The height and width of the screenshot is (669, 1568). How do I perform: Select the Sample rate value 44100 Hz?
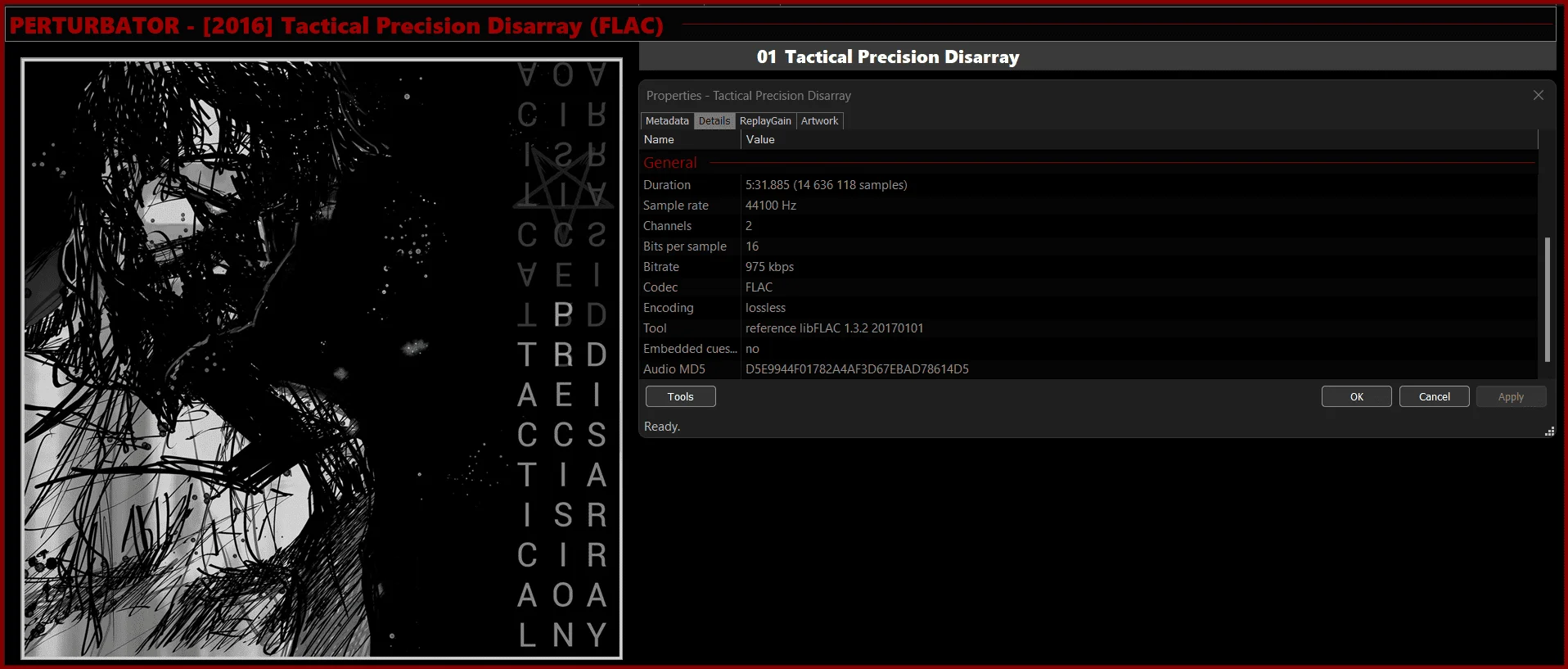pyautogui.click(x=770, y=206)
